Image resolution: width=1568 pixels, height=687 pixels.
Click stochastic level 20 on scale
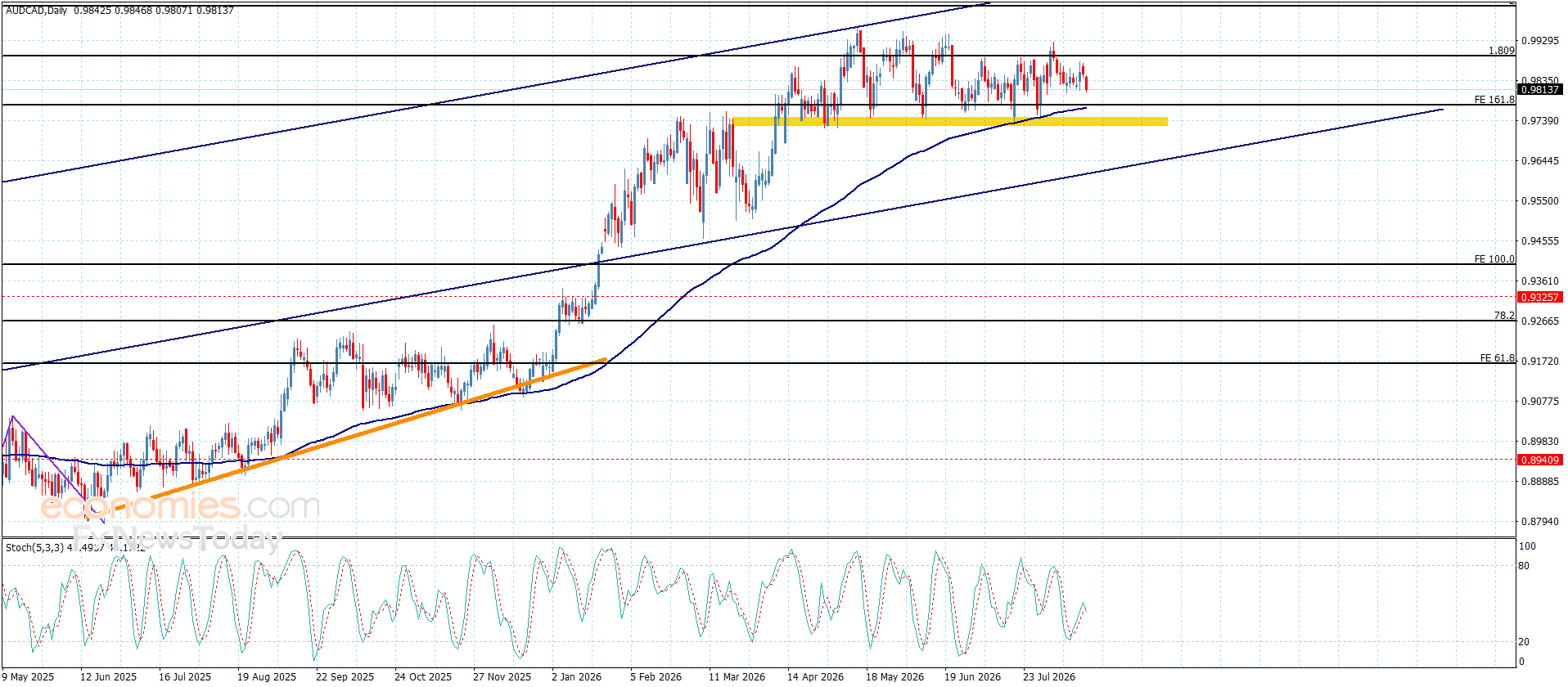(x=1524, y=642)
